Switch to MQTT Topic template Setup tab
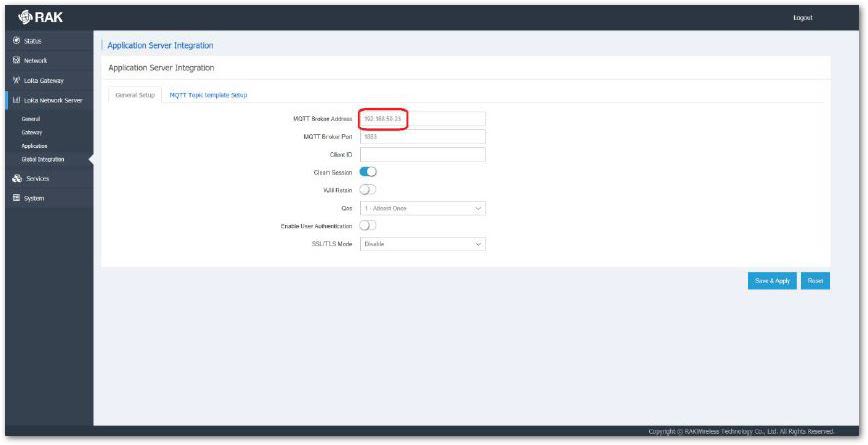This screenshot has width=868, height=445. click(x=208, y=95)
